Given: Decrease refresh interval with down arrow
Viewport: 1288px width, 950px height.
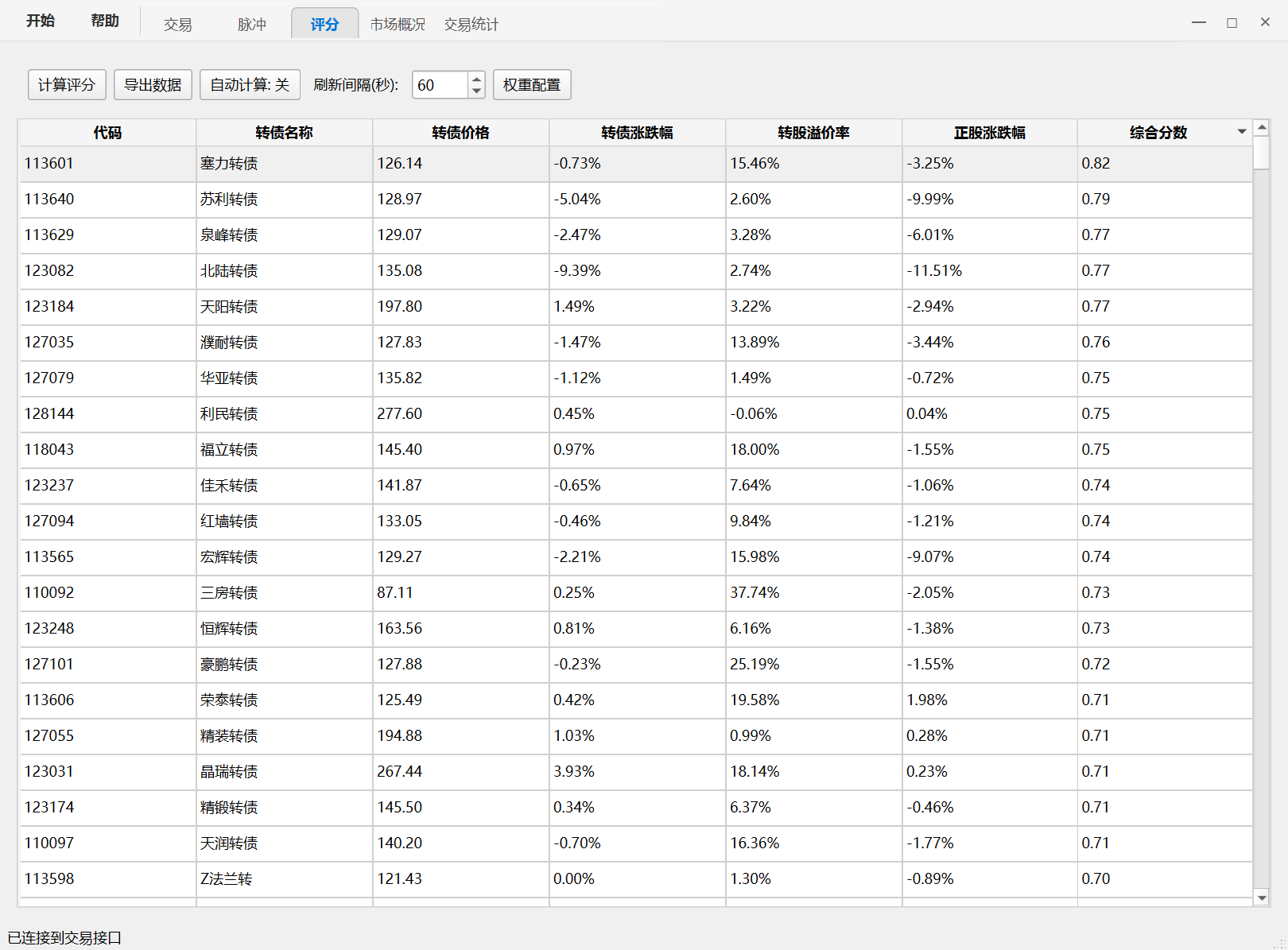Looking at the screenshot, I should click(x=476, y=91).
